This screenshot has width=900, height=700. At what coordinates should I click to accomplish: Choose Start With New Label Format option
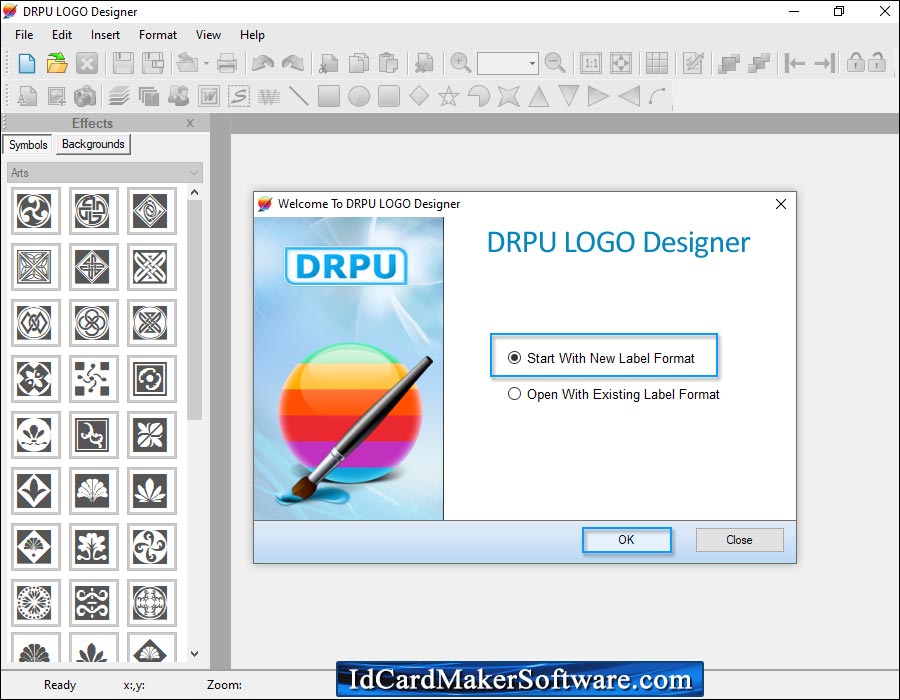[x=602, y=358]
